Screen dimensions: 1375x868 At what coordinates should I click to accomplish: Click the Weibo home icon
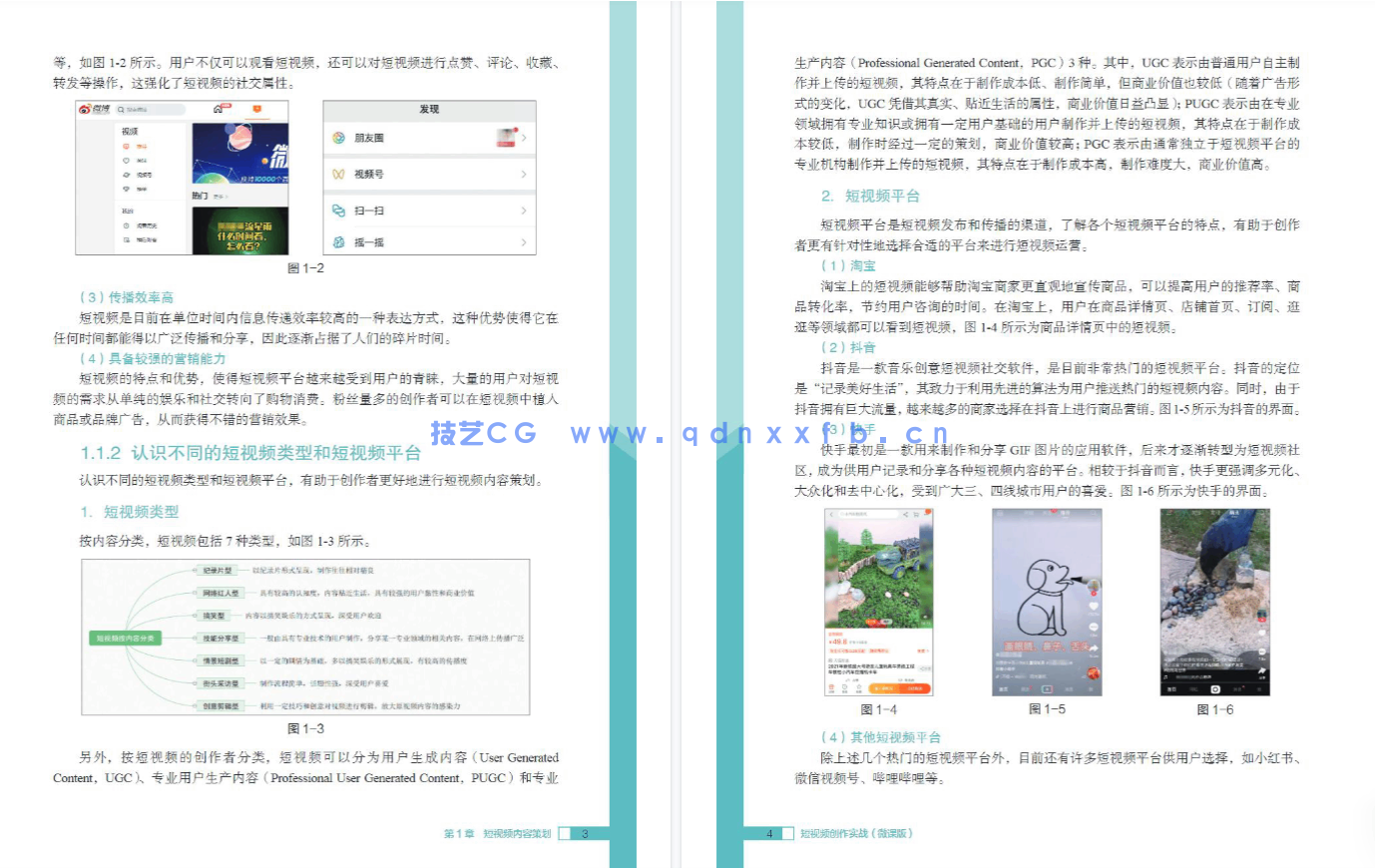[219, 109]
